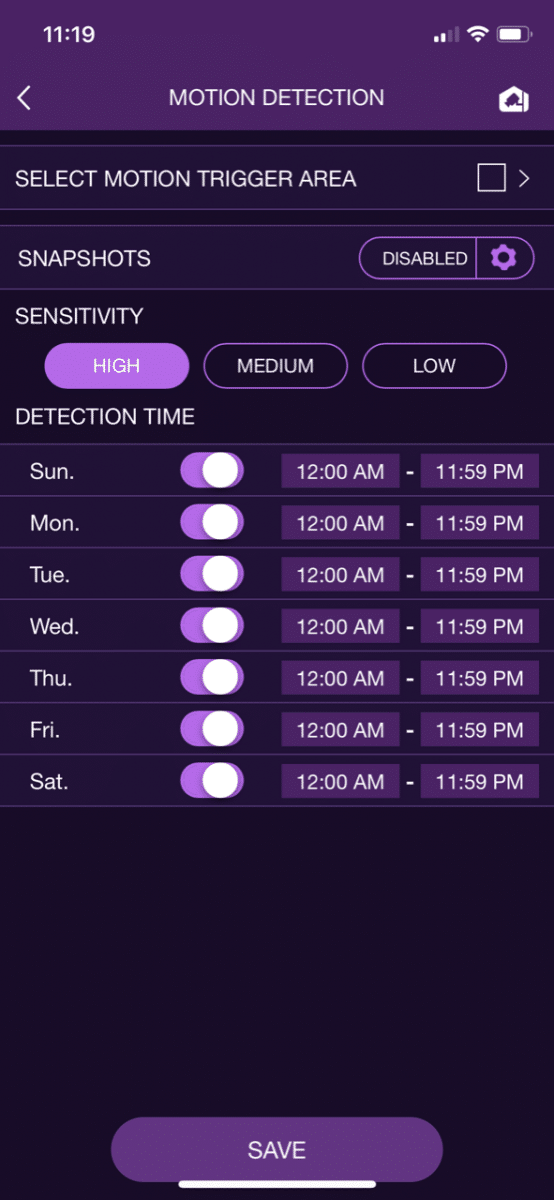554x1200 pixels.
Task: Open the home icon in the header
Action: coord(513,99)
